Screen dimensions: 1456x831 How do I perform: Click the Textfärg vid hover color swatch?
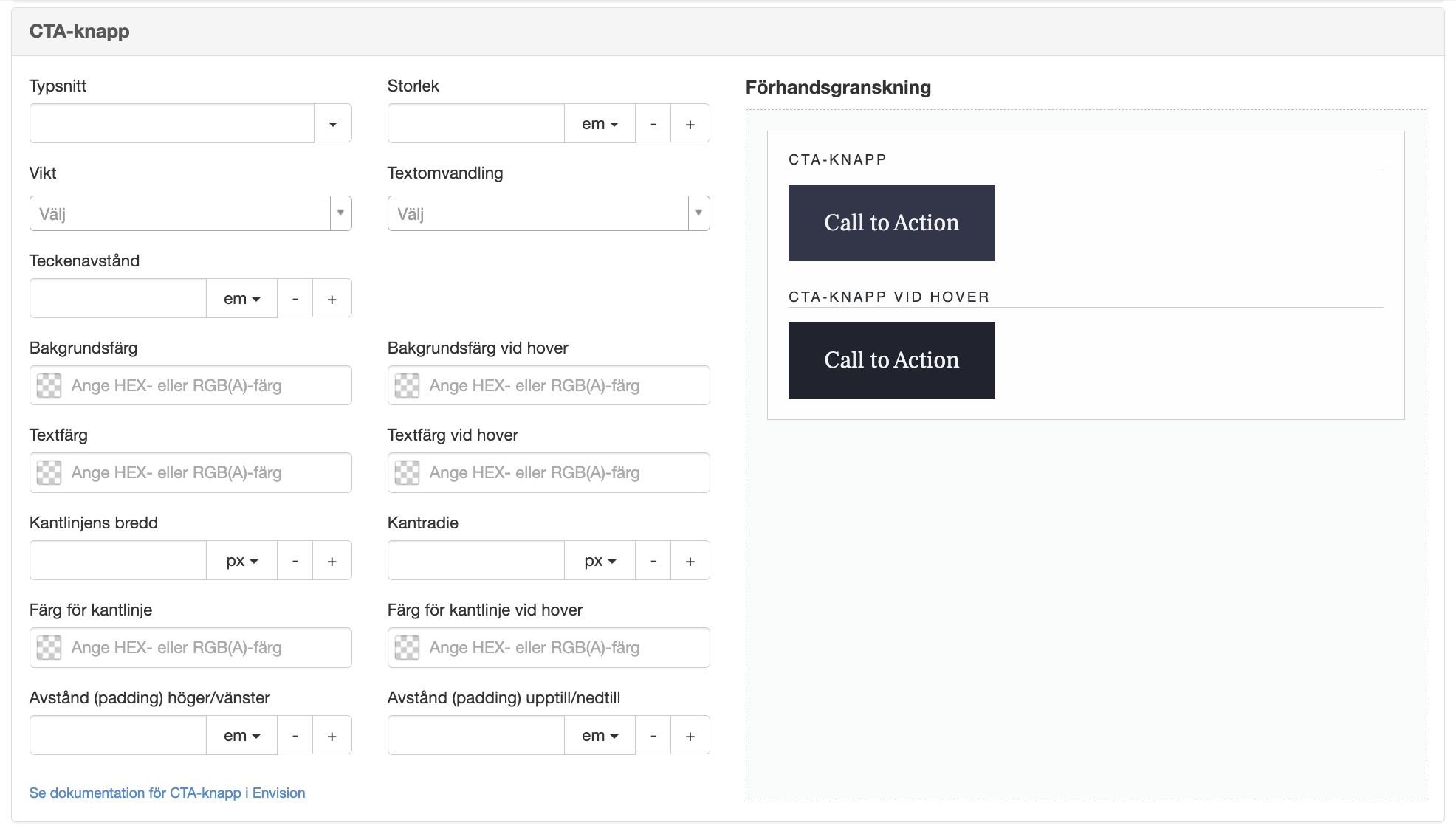(408, 472)
